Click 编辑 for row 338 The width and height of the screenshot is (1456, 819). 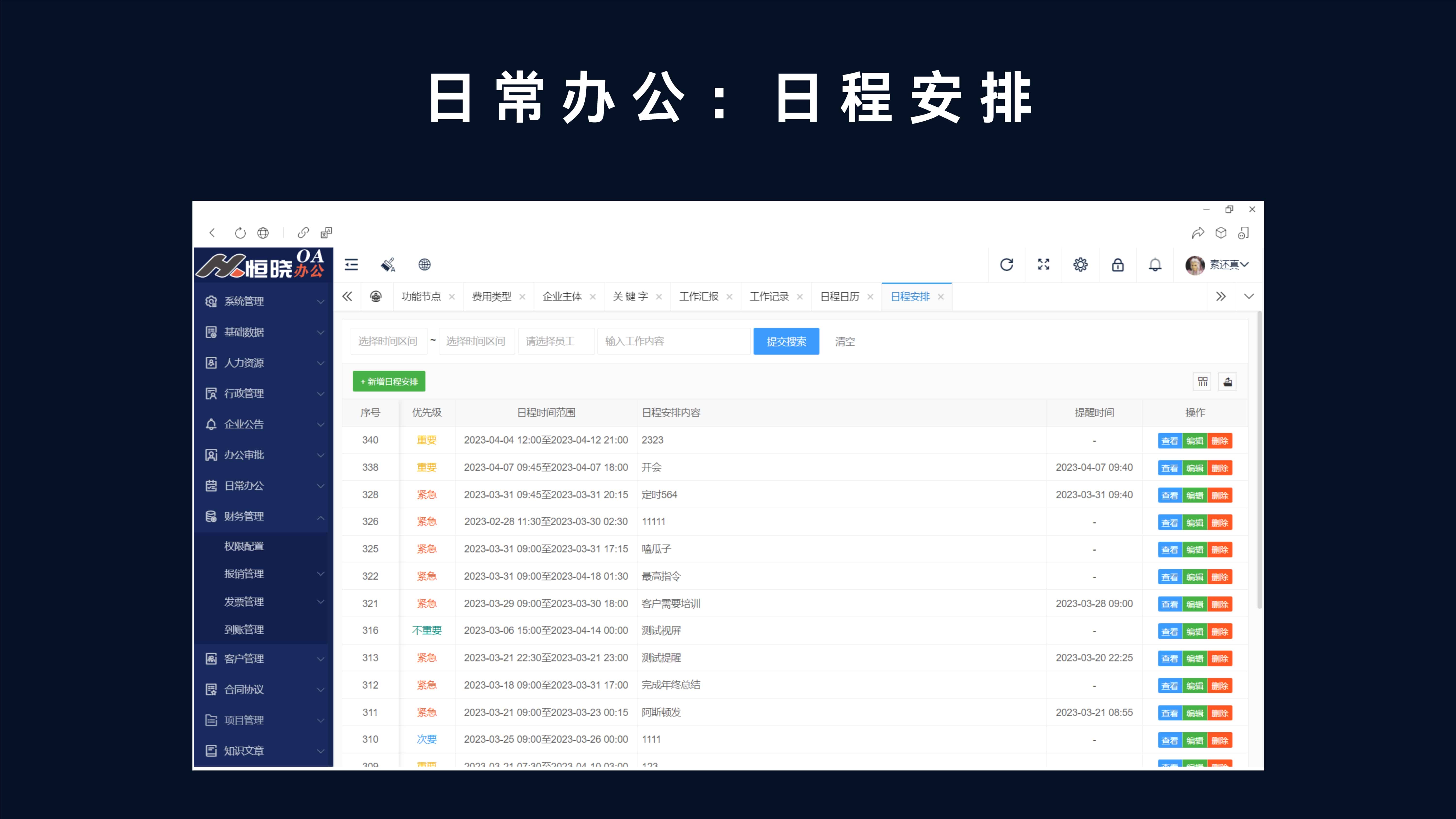[1194, 468]
